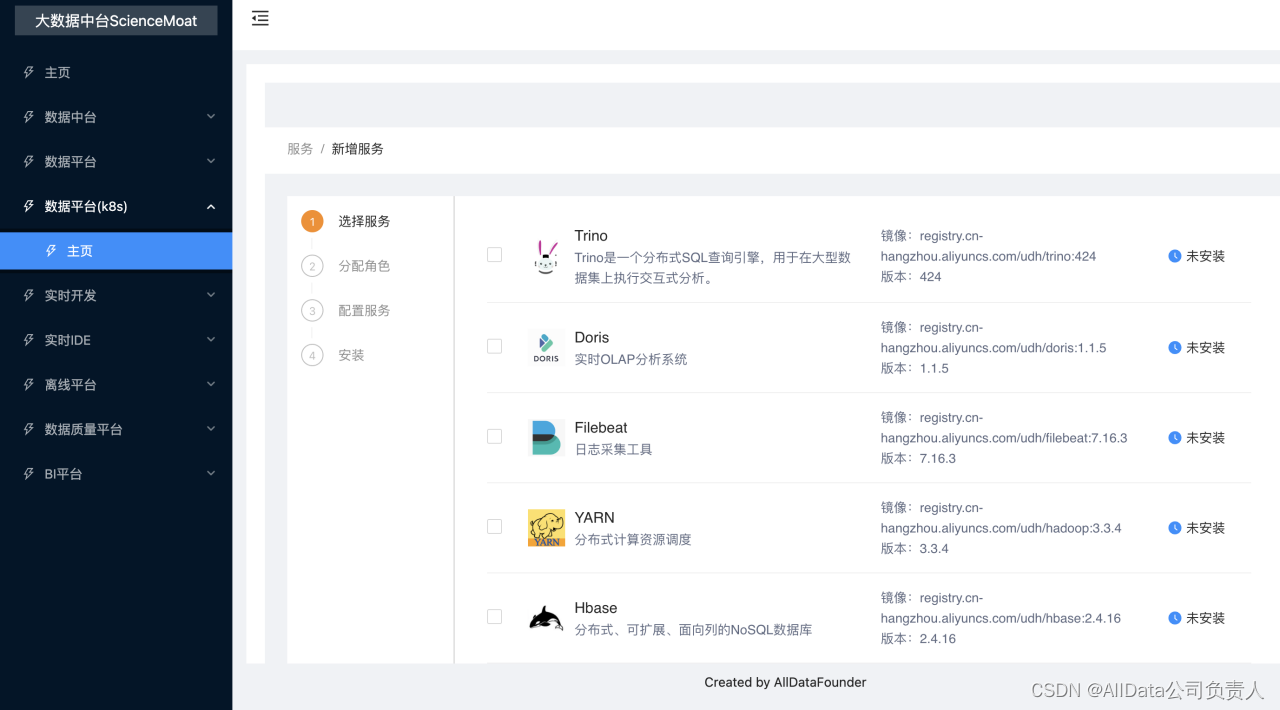This screenshot has width=1280, height=710.
Task: Click the 安装 step label
Action: click(x=351, y=355)
